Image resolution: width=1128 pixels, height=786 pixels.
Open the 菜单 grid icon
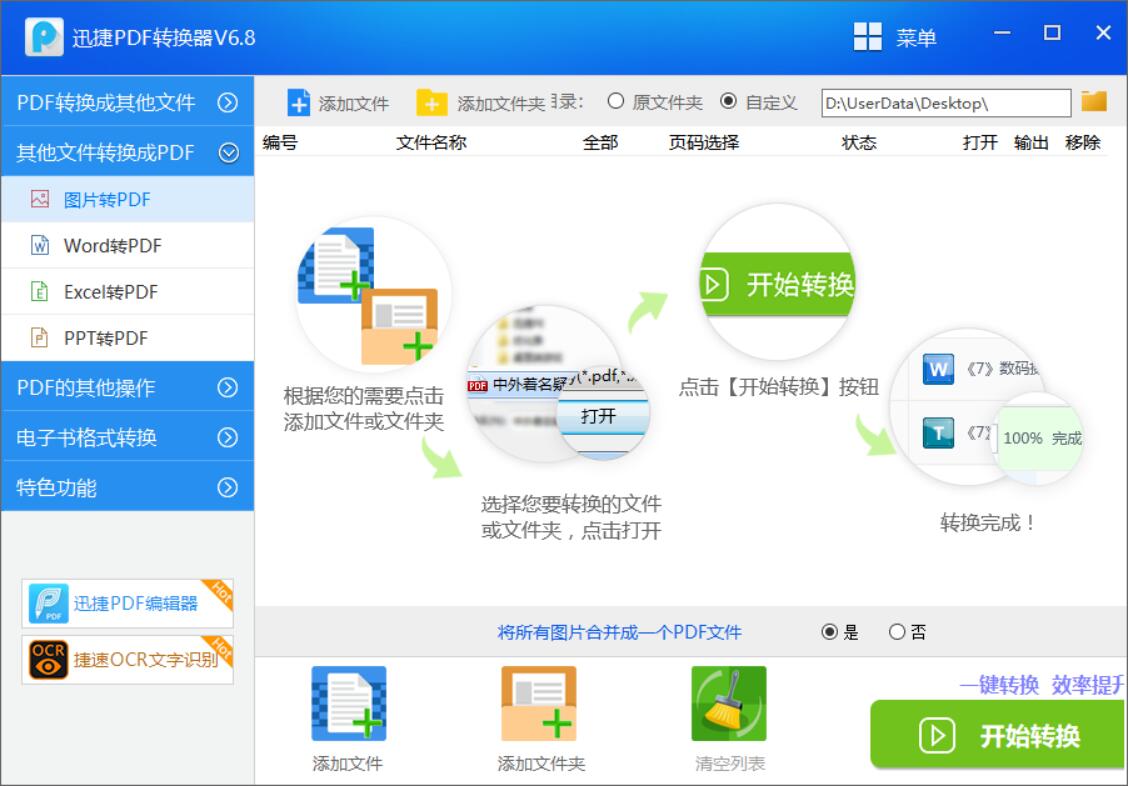[x=867, y=36]
